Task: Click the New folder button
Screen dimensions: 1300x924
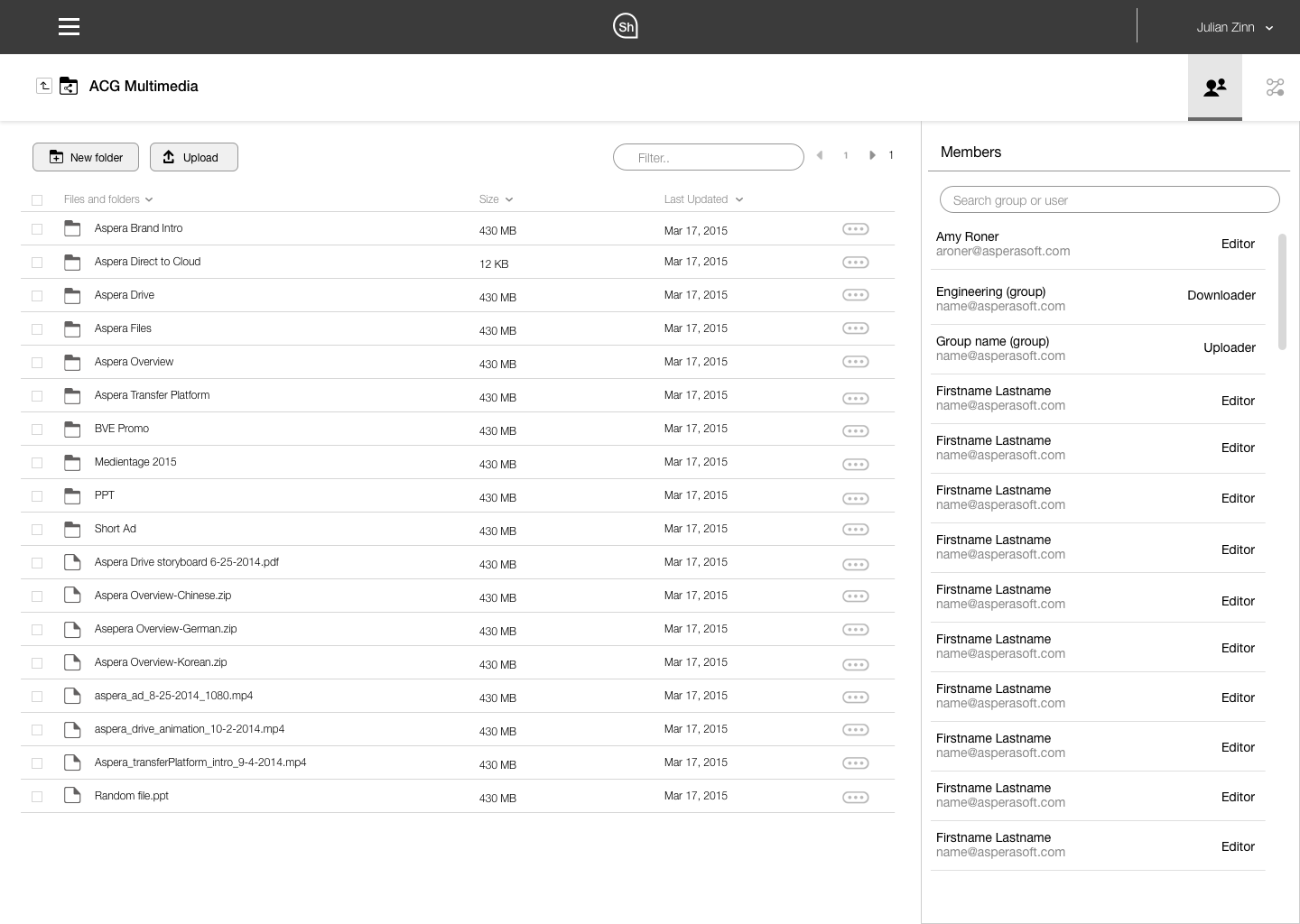Action: click(86, 157)
